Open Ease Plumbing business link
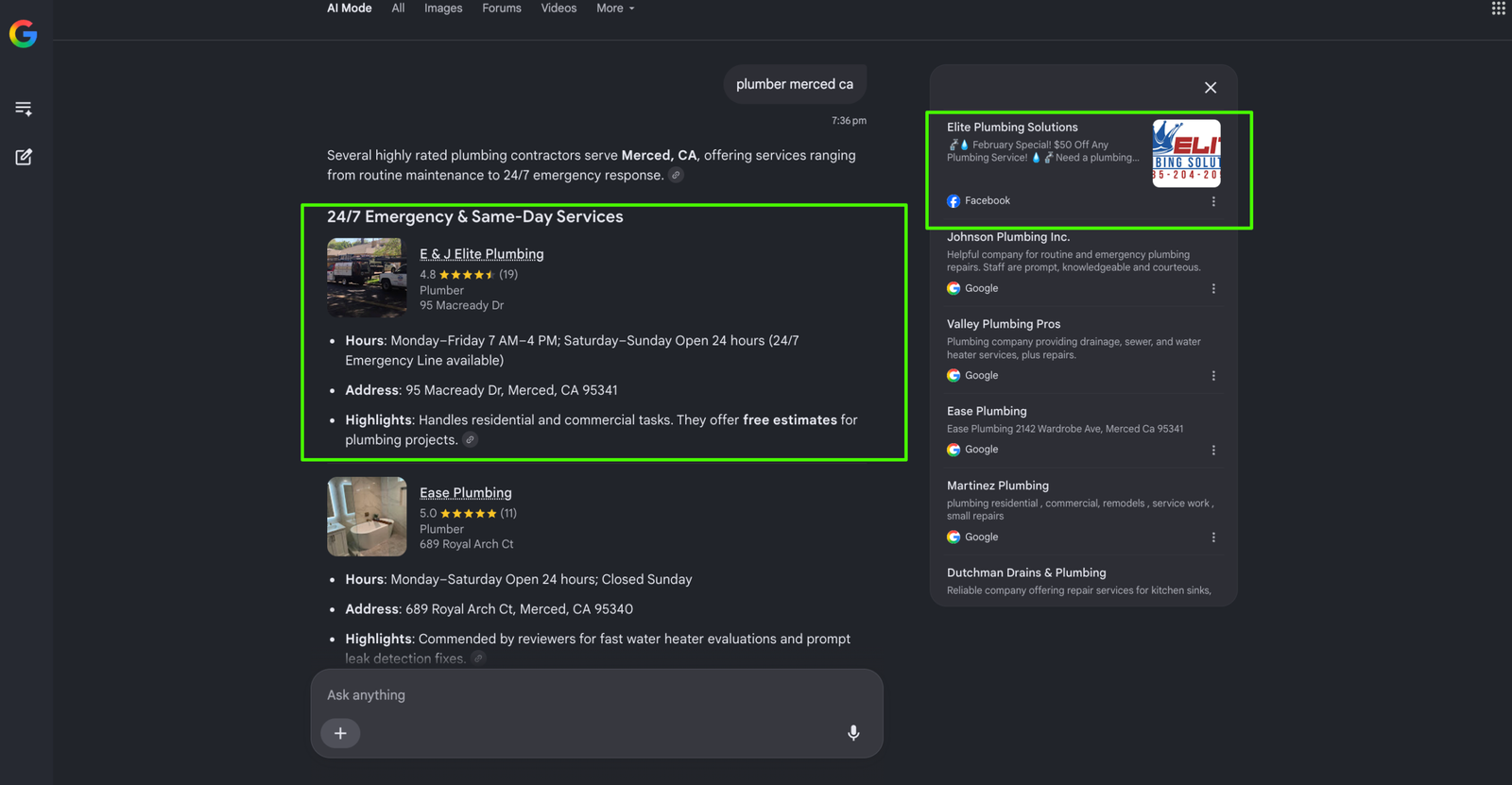 466,493
